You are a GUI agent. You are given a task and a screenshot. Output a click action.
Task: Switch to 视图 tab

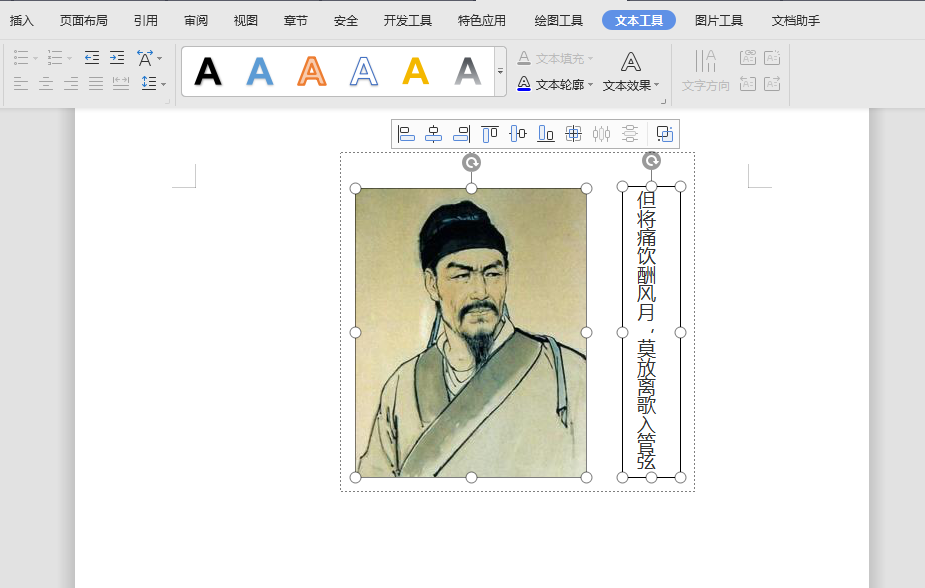tap(246, 21)
